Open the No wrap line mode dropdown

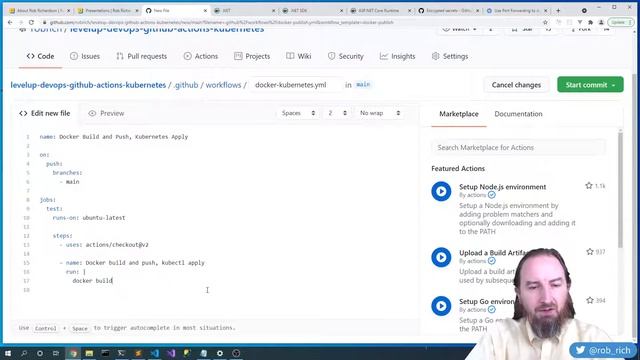[380, 113]
